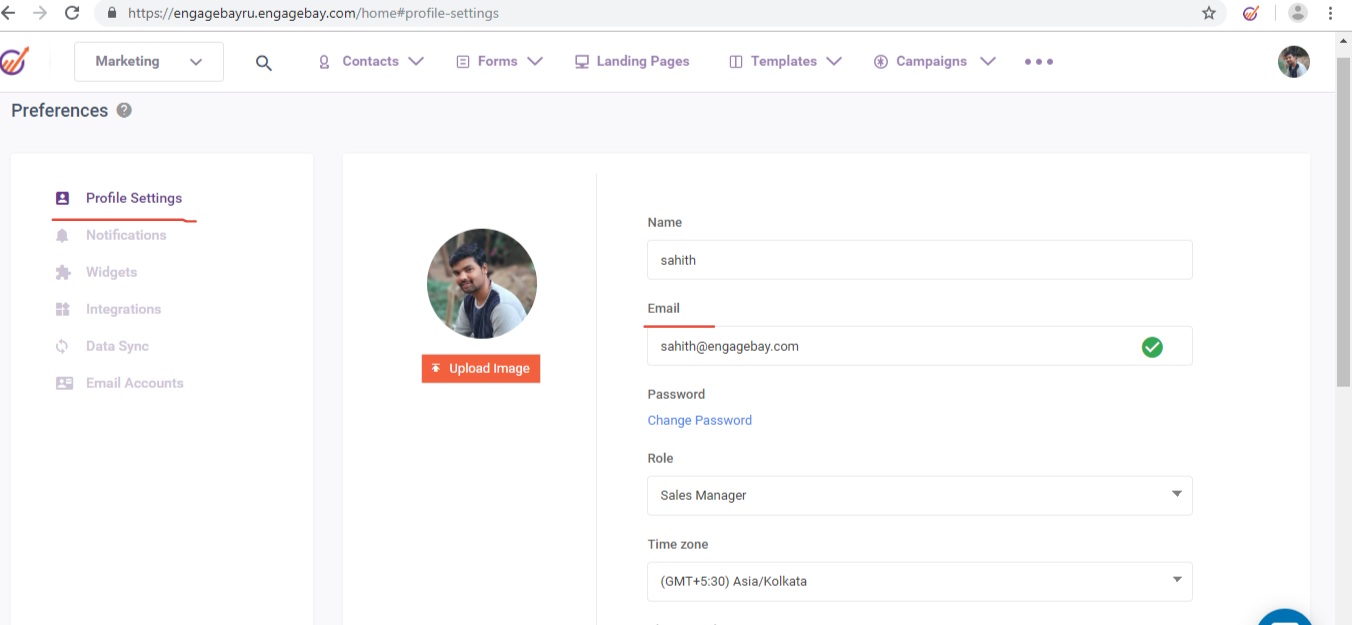Image resolution: width=1352 pixels, height=625 pixels.
Task: Click the EngageBay extension icon in browser
Action: coord(1250,13)
